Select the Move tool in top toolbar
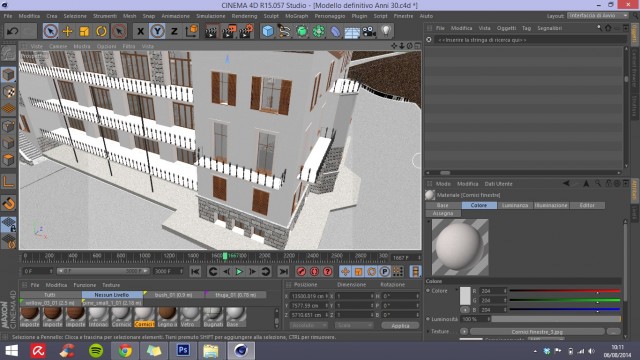The image size is (640, 360). click(67, 31)
